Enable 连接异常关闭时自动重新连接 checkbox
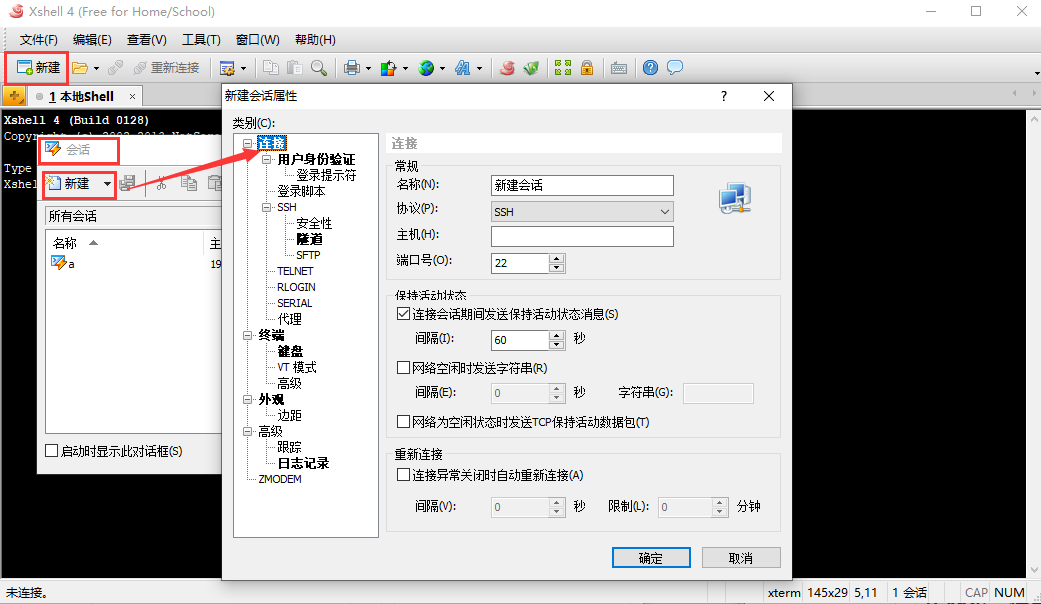 (403, 475)
